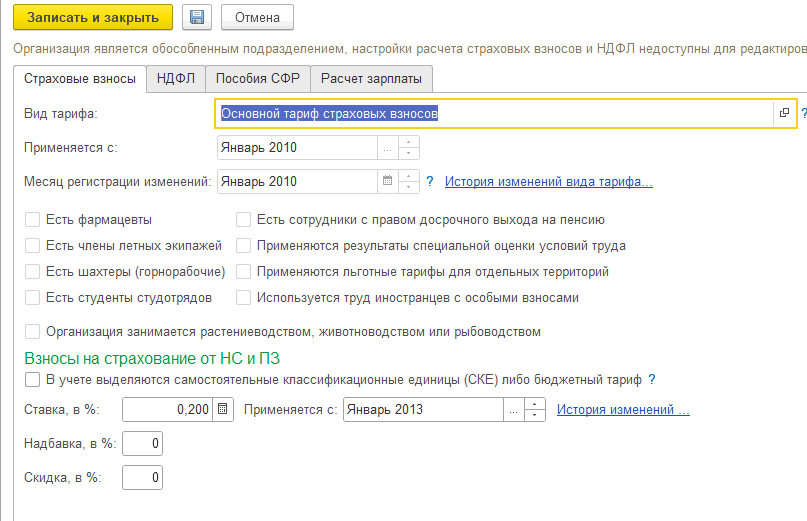The width and height of the screenshot is (807, 521).
Task: Select the Страховые взносы tab
Action: click(x=80, y=79)
